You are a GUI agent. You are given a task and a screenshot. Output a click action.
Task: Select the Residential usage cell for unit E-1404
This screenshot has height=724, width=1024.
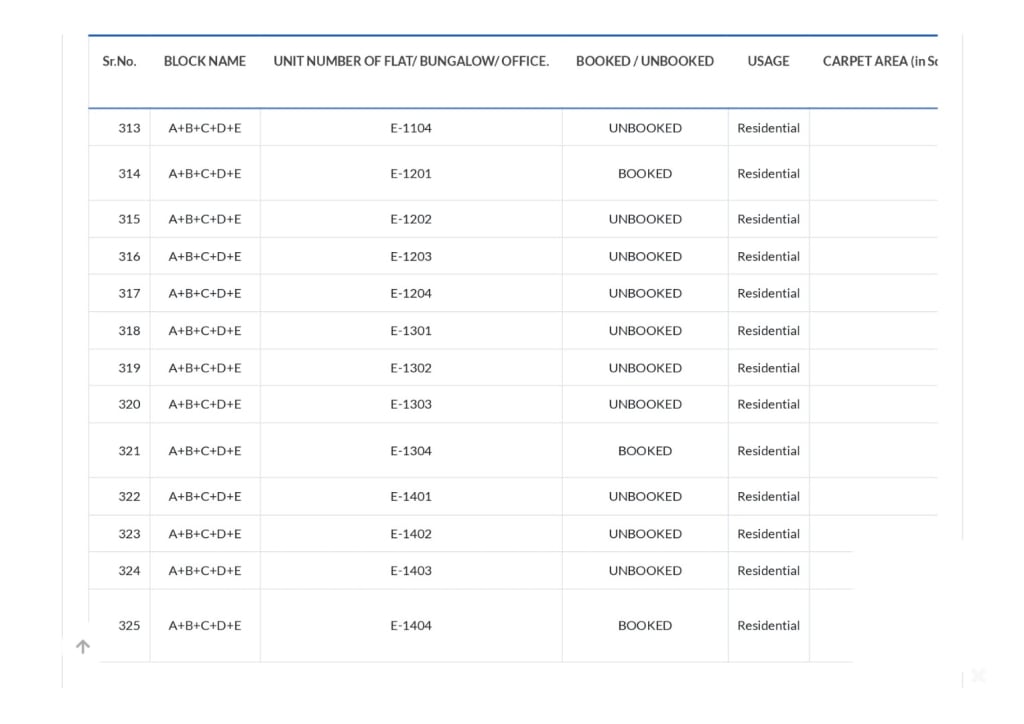pos(768,625)
